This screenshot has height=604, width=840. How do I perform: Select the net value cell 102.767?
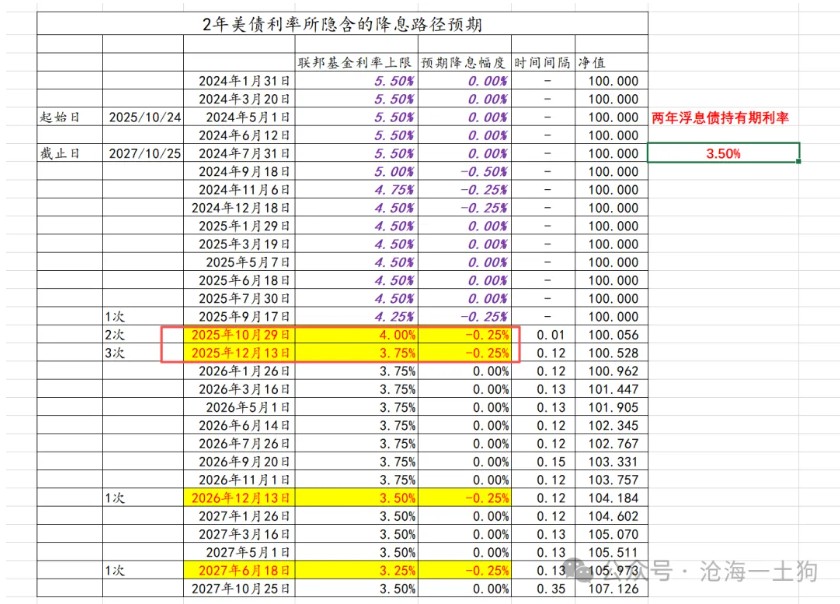[611, 444]
